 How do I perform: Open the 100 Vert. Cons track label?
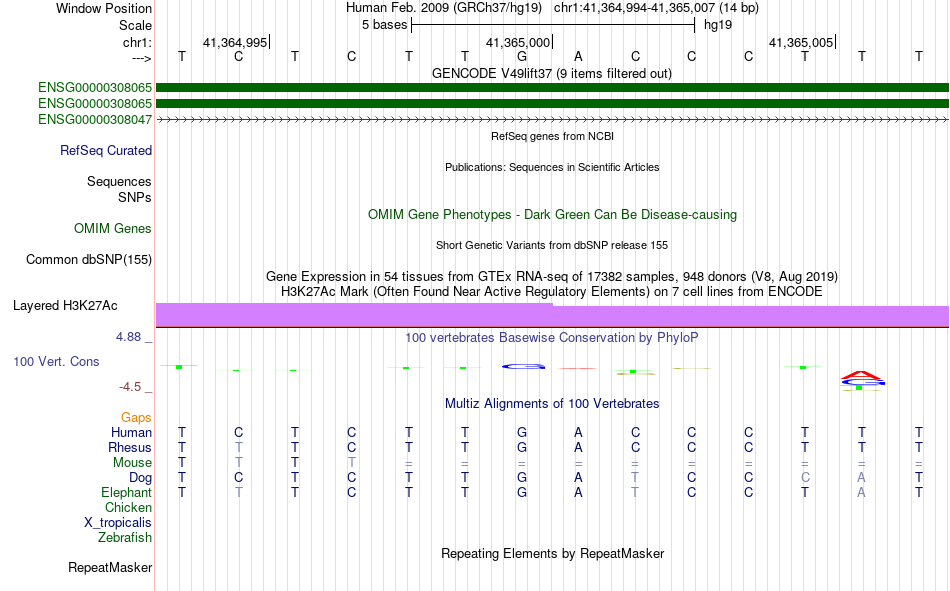pos(56,361)
